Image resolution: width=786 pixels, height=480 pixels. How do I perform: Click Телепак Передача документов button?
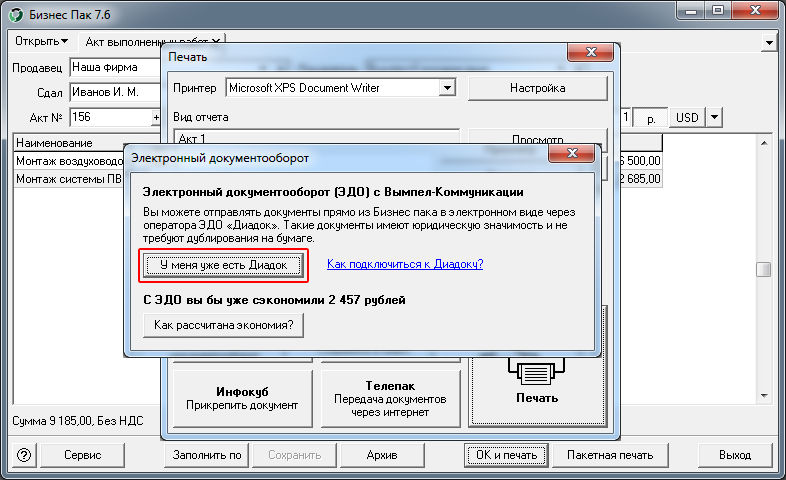click(390, 398)
